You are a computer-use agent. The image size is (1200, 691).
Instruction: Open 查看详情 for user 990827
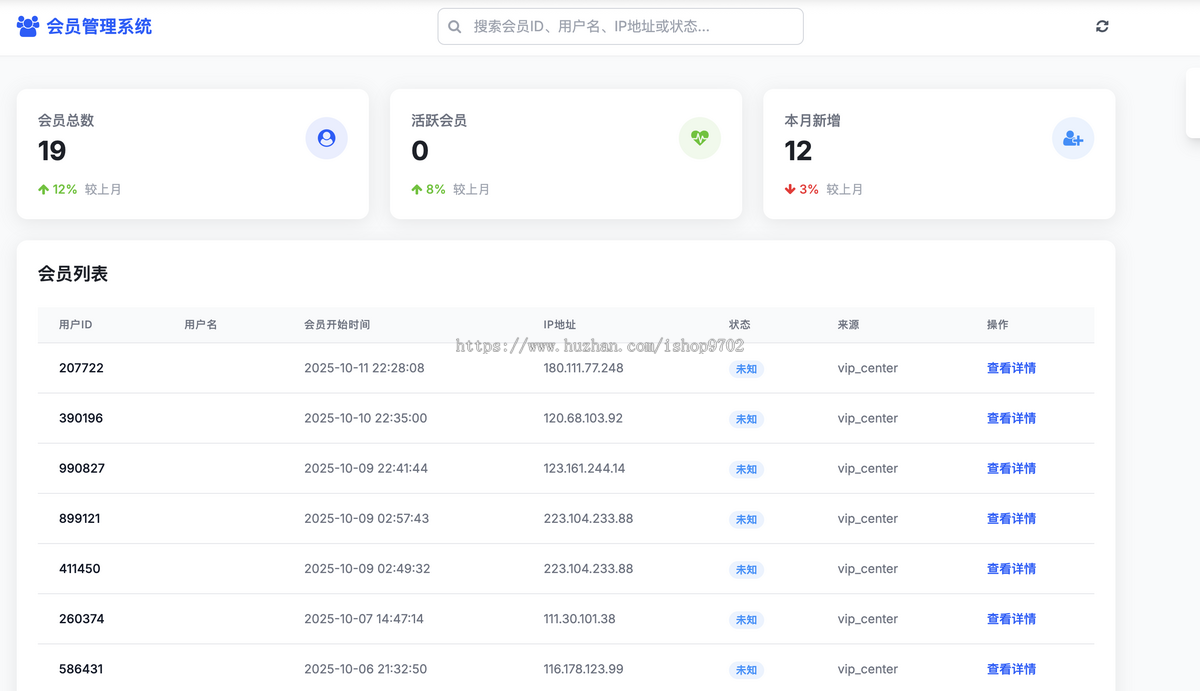click(1011, 468)
